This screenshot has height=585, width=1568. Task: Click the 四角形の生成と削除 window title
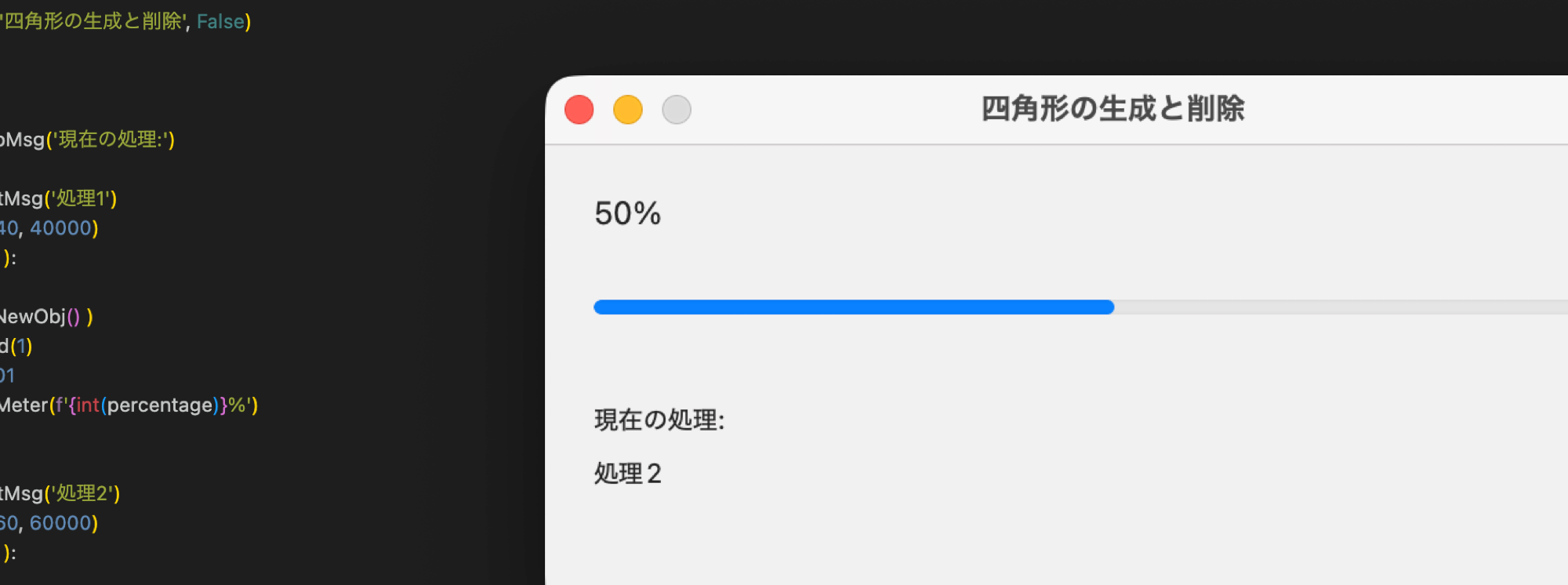click(x=1112, y=109)
